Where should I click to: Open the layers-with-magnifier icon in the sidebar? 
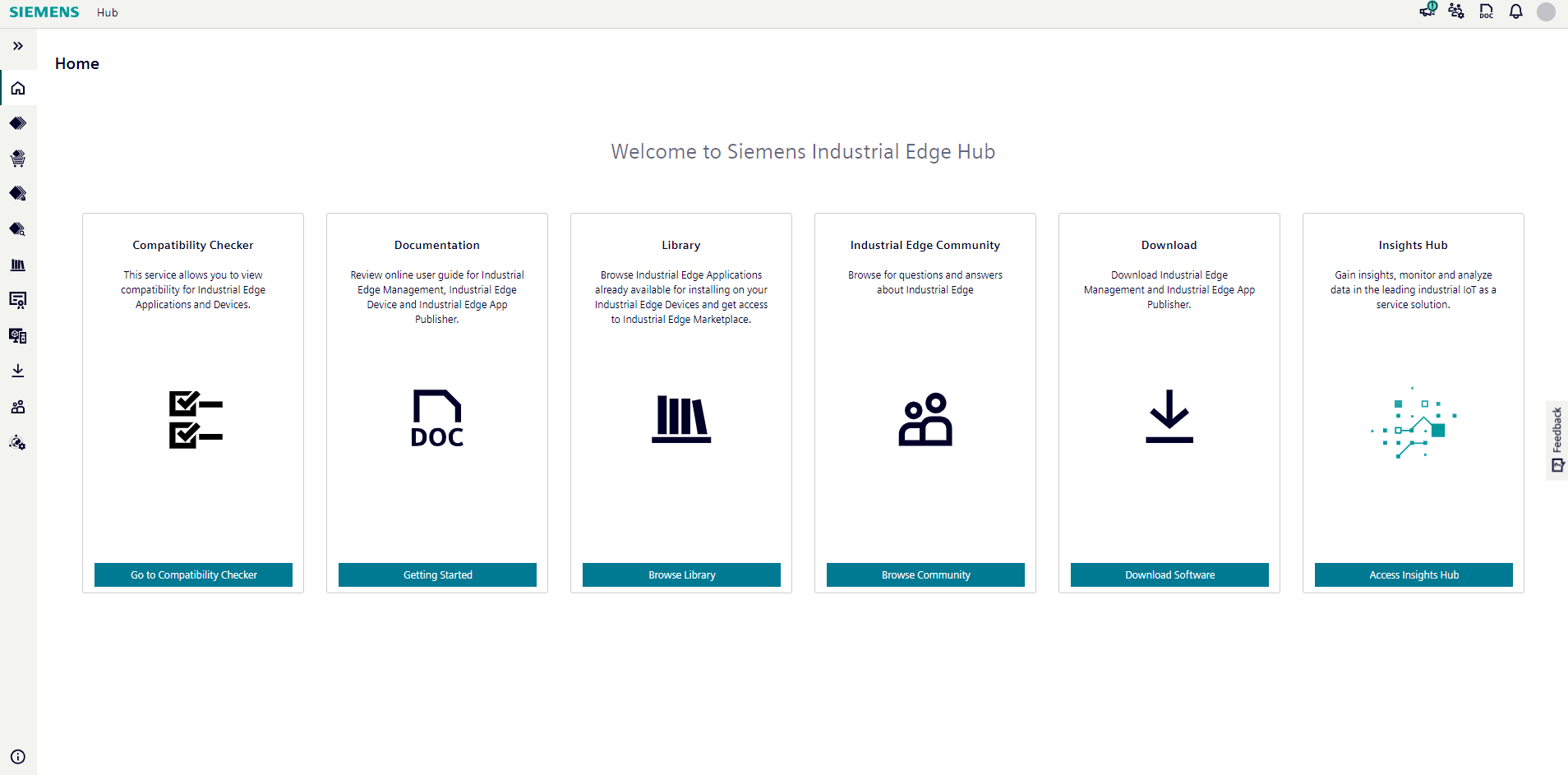[18, 229]
